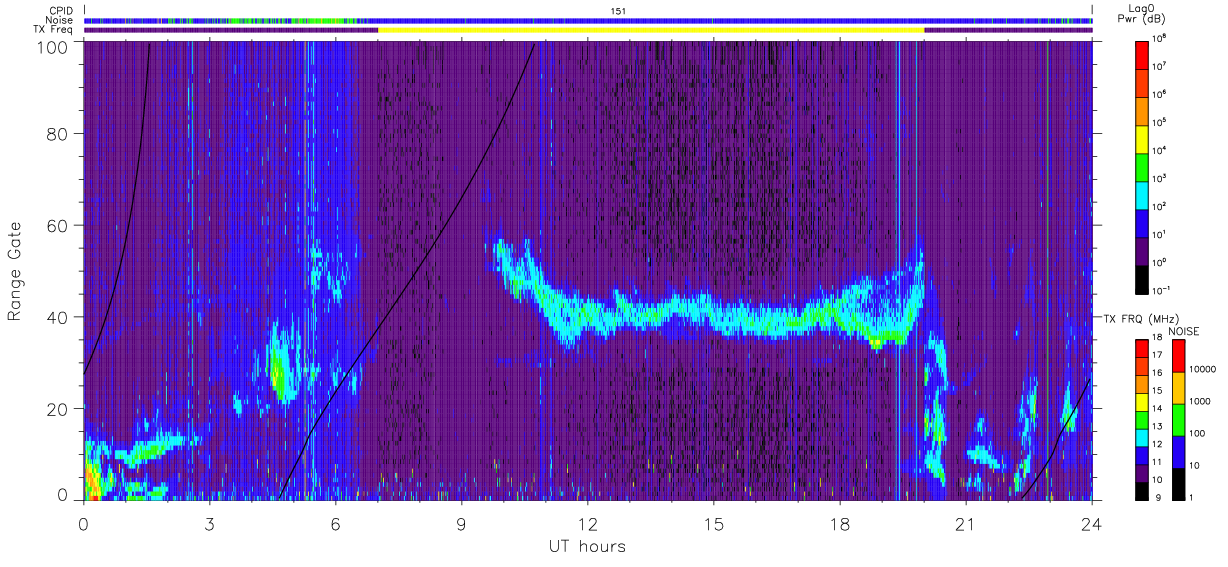Click the Range Gate axis title
This screenshot has height=567, width=1228.
click(x=16, y=271)
